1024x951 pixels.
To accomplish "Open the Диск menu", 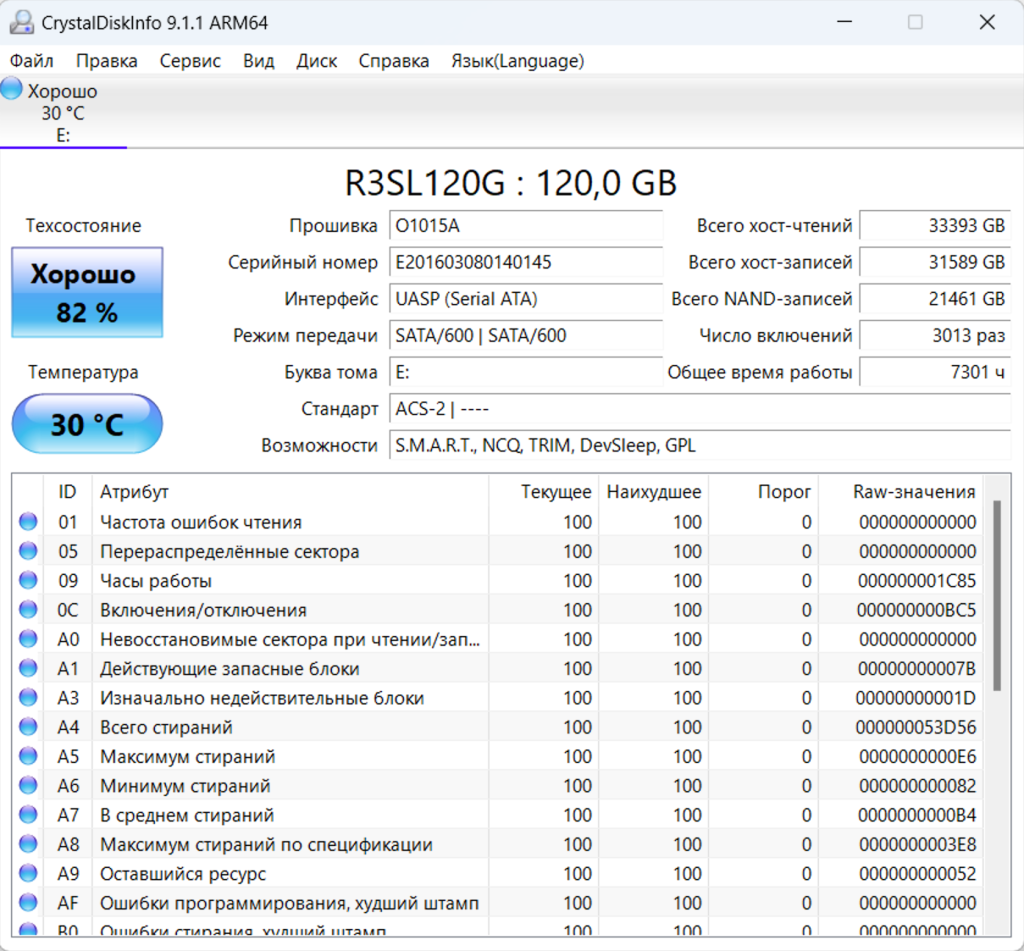I will pos(316,61).
